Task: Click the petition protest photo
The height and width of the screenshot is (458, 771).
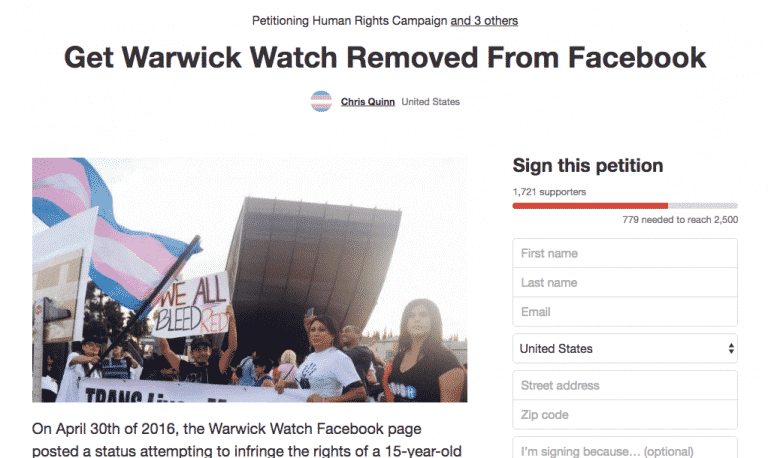Action: tap(250, 280)
